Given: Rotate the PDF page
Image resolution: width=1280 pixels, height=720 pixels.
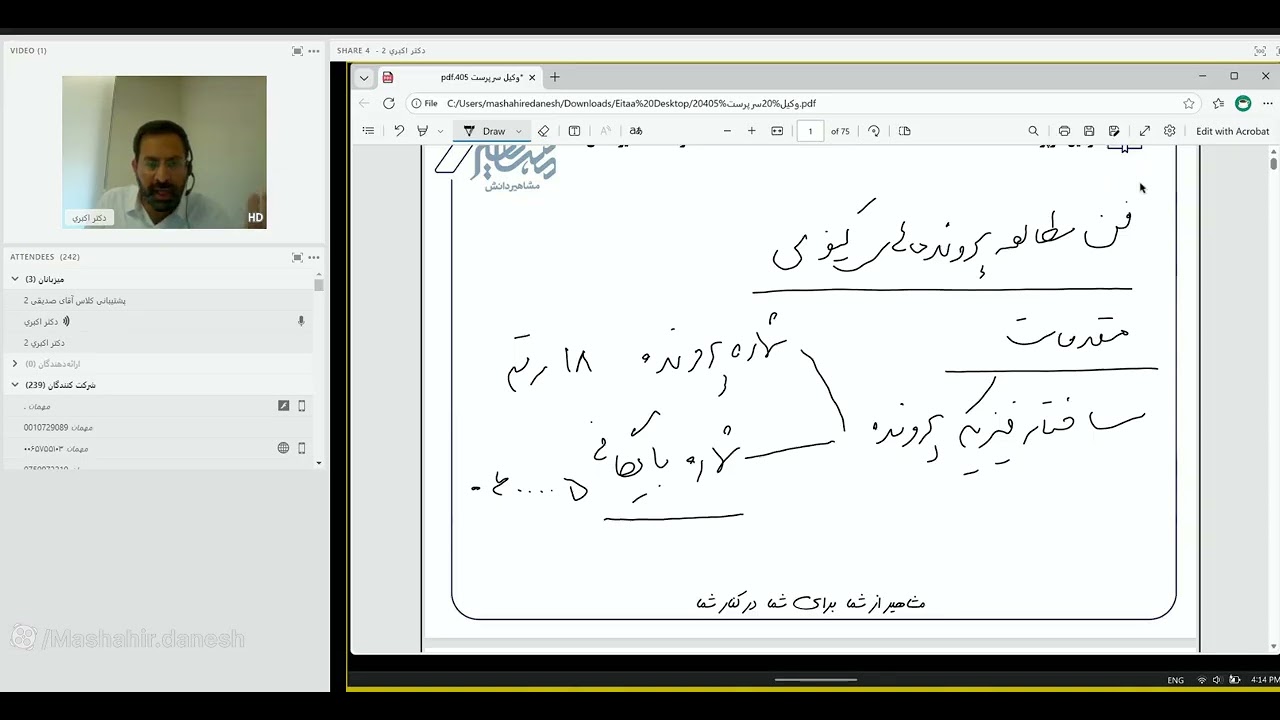Looking at the screenshot, I should coord(874,131).
